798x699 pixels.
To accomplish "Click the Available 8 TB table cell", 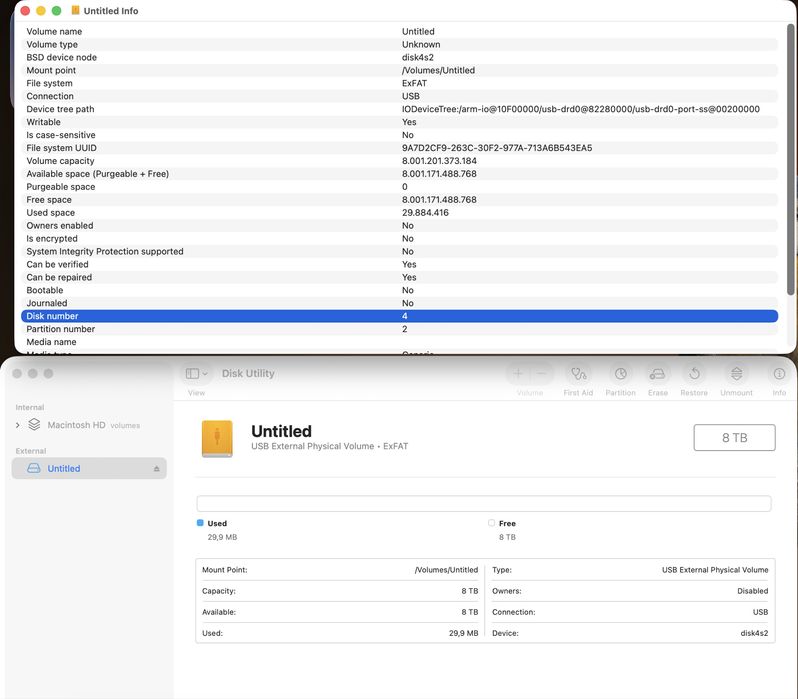I will click(x=340, y=612).
